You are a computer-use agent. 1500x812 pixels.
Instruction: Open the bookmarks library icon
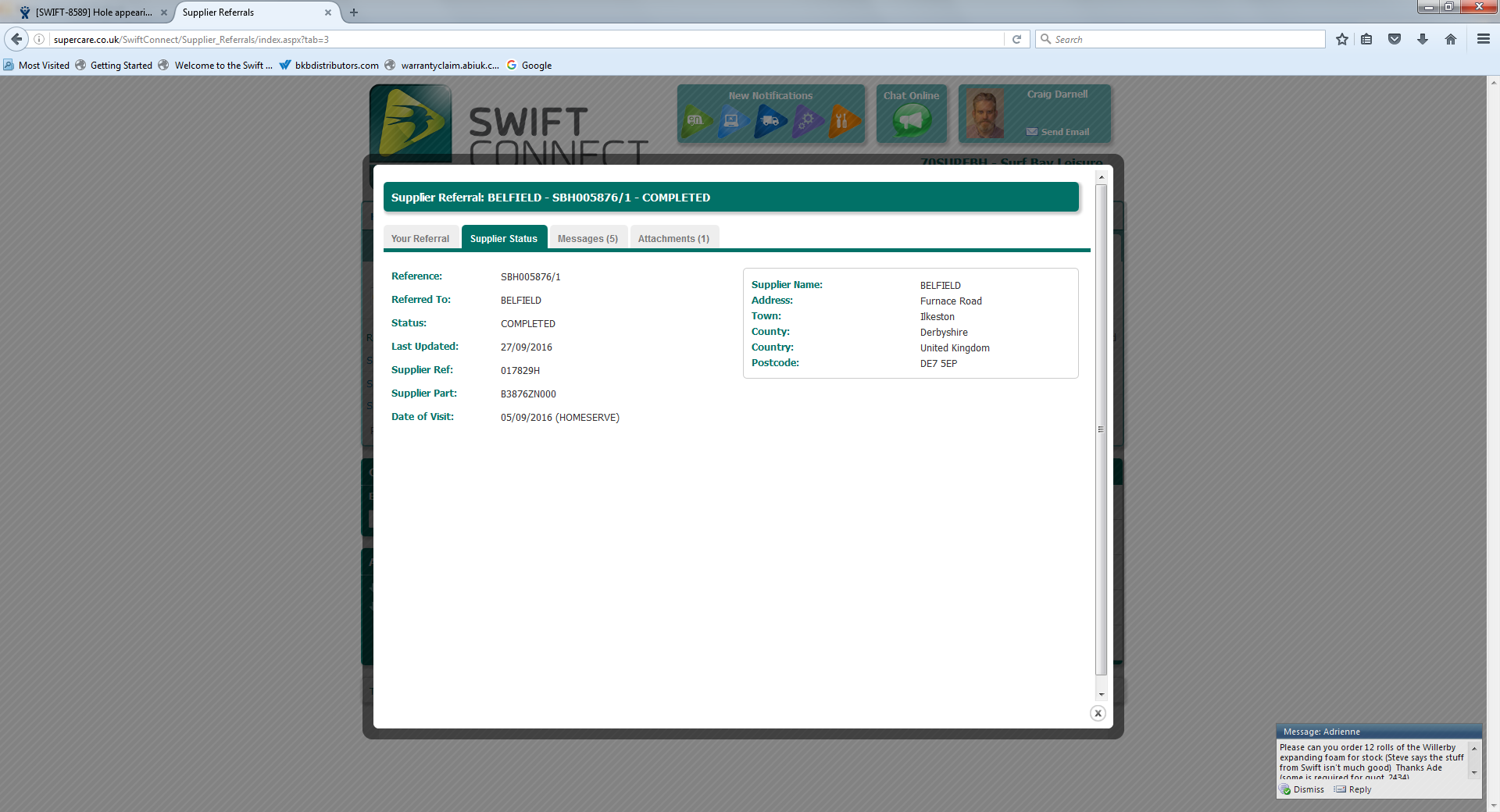pyautogui.click(x=1366, y=39)
